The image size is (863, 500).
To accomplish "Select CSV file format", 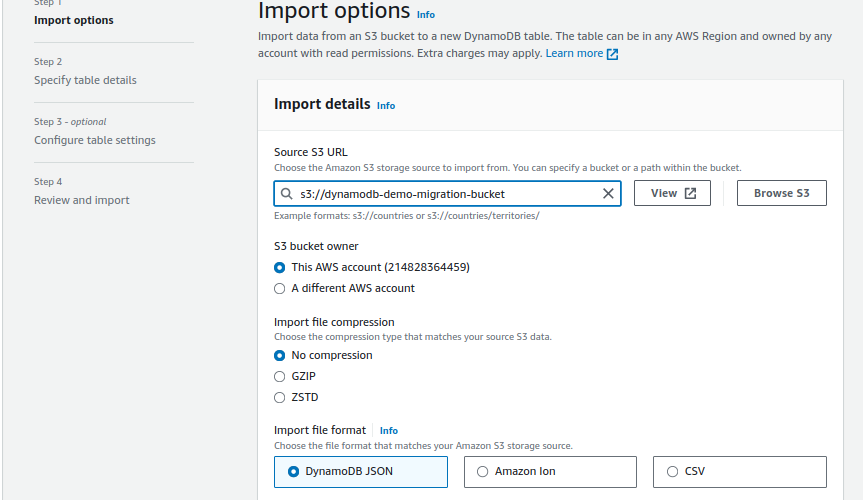I will click(740, 472).
